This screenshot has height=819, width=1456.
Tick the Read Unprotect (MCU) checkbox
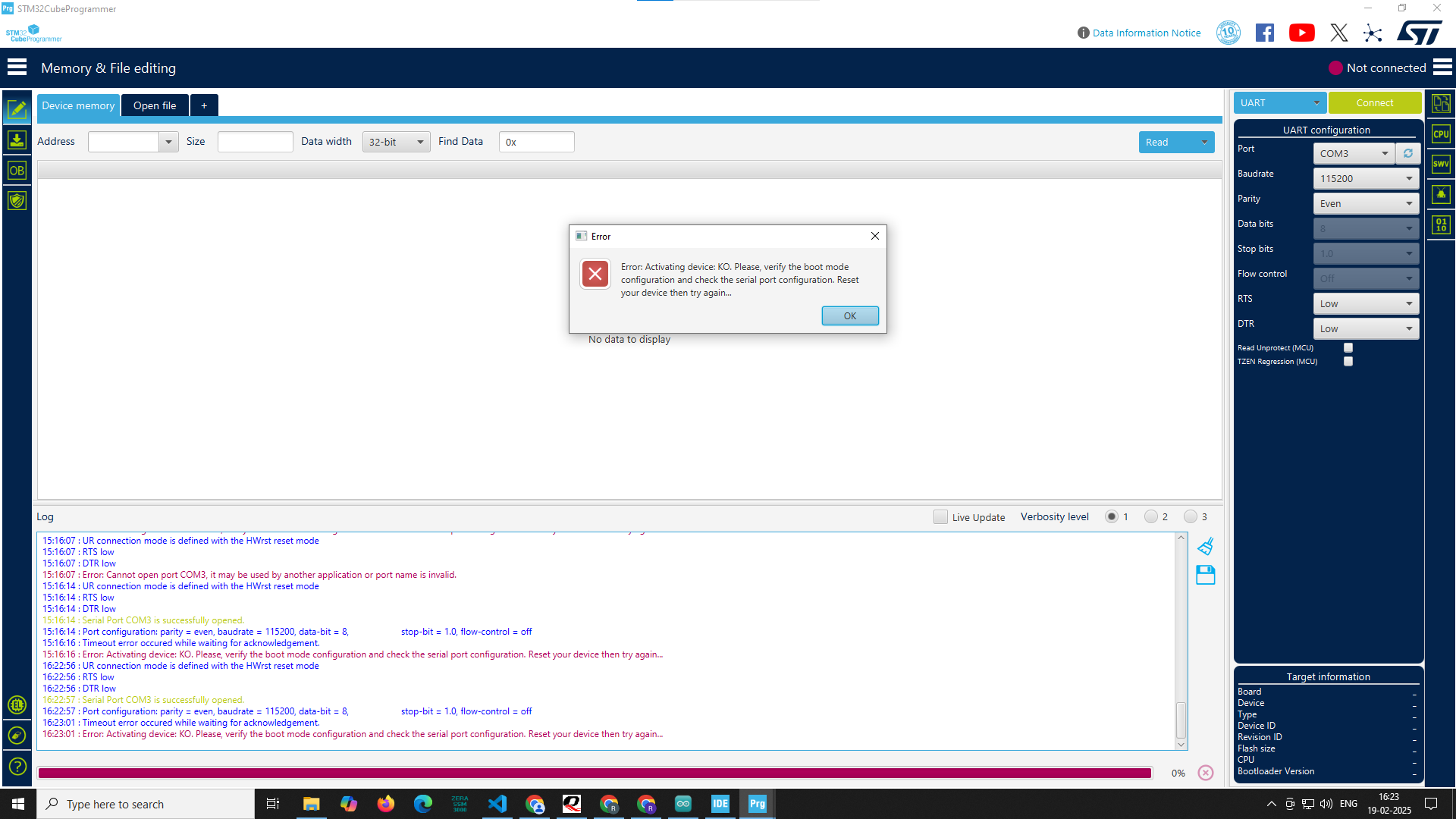(x=1348, y=348)
